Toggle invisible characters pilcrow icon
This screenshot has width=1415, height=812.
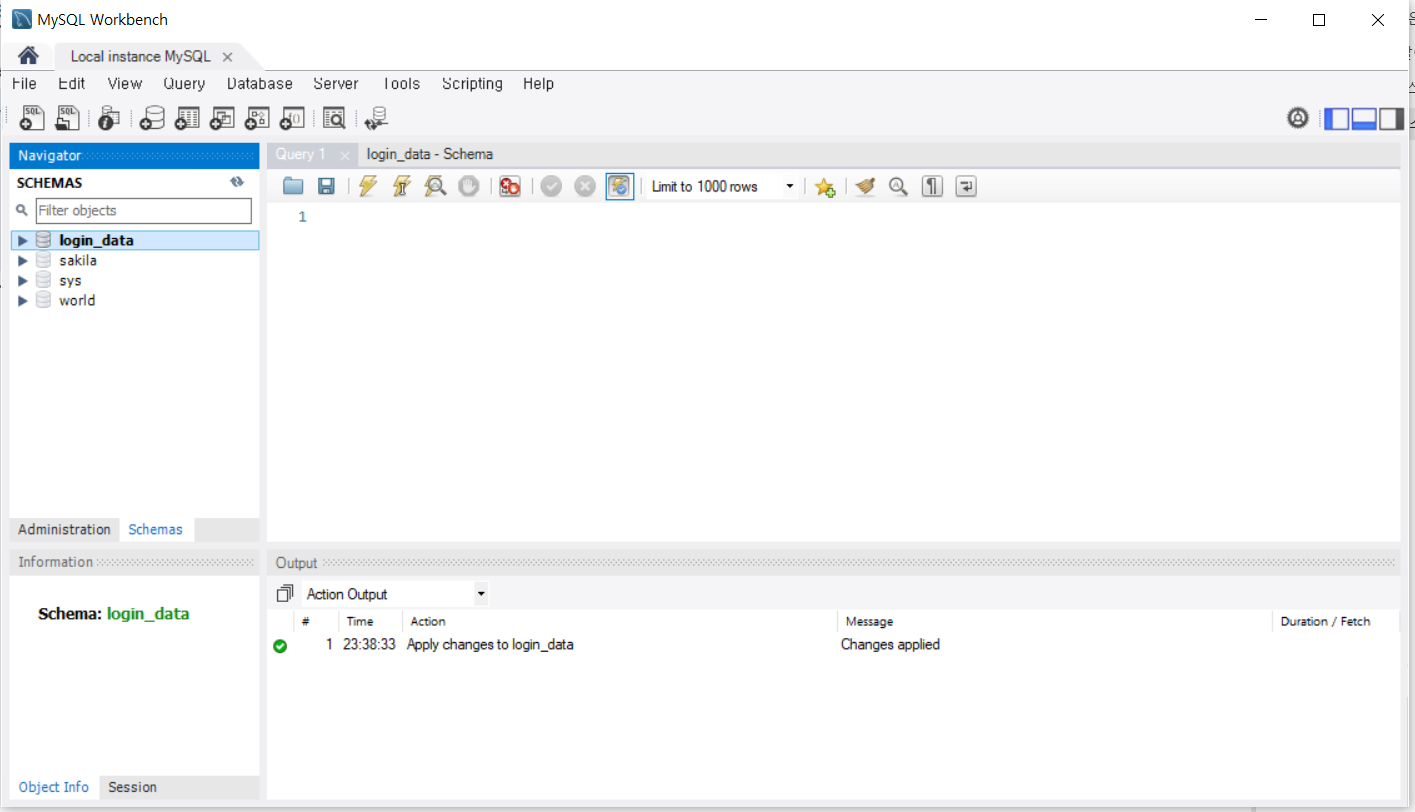click(x=932, y=186)
